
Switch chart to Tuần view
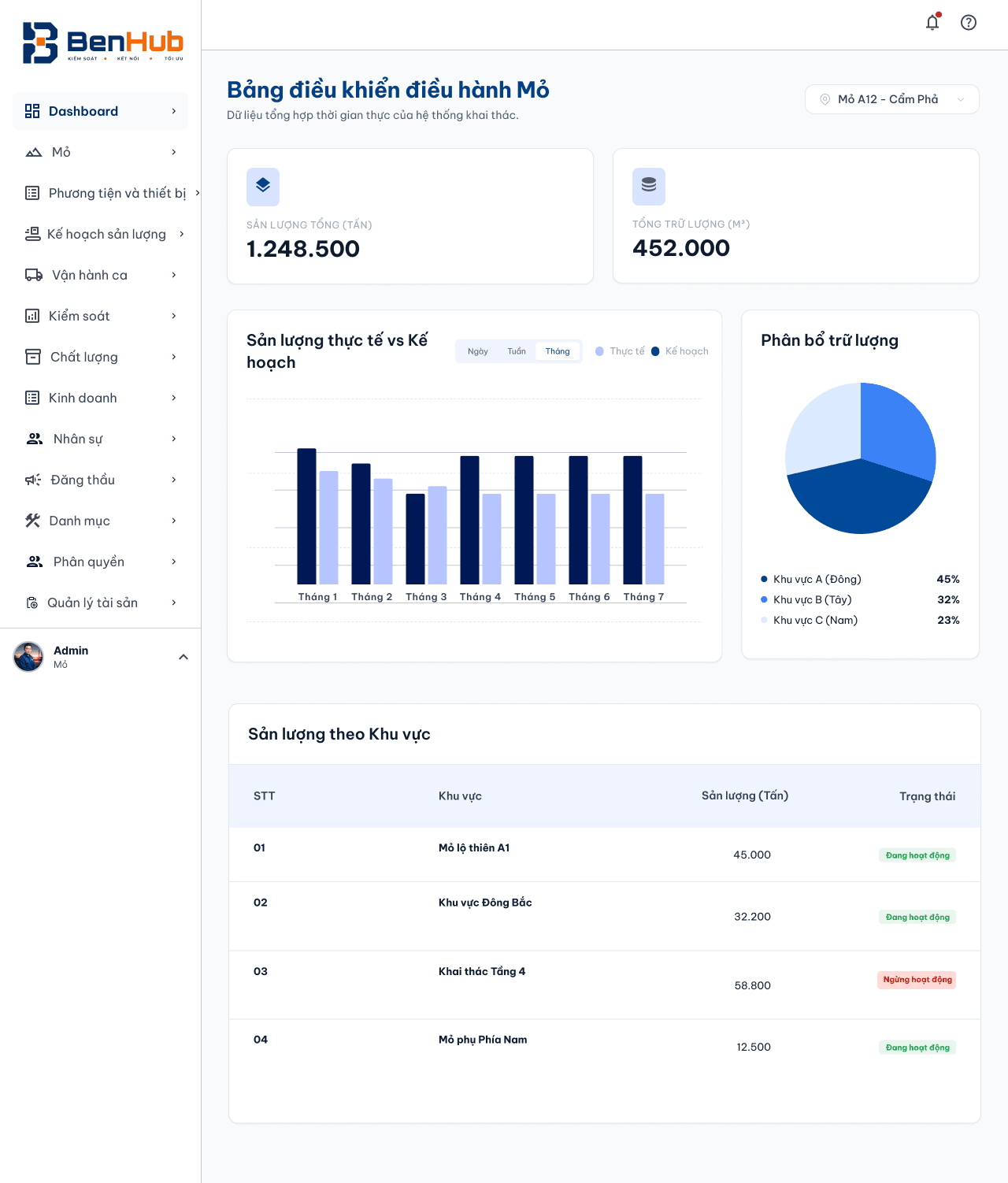[517, 351]
